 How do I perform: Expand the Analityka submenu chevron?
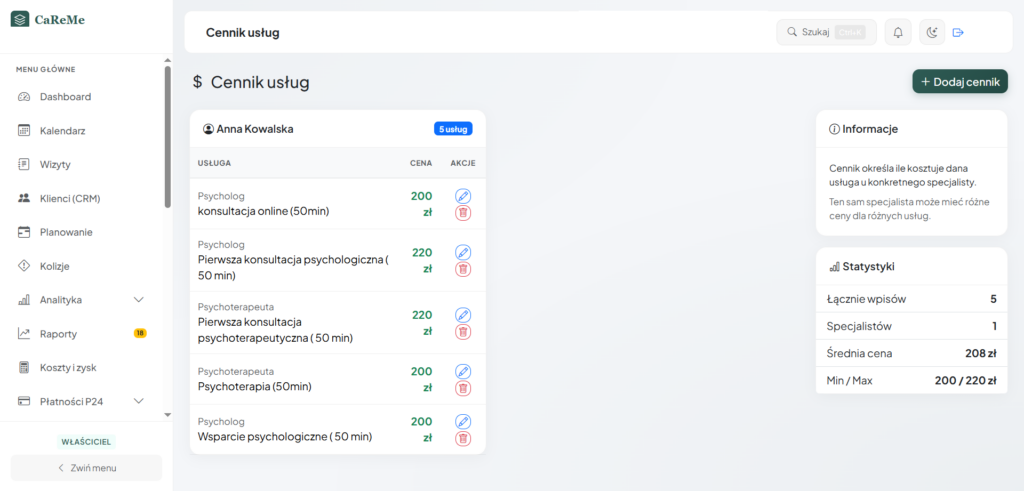tap(138, 300)
